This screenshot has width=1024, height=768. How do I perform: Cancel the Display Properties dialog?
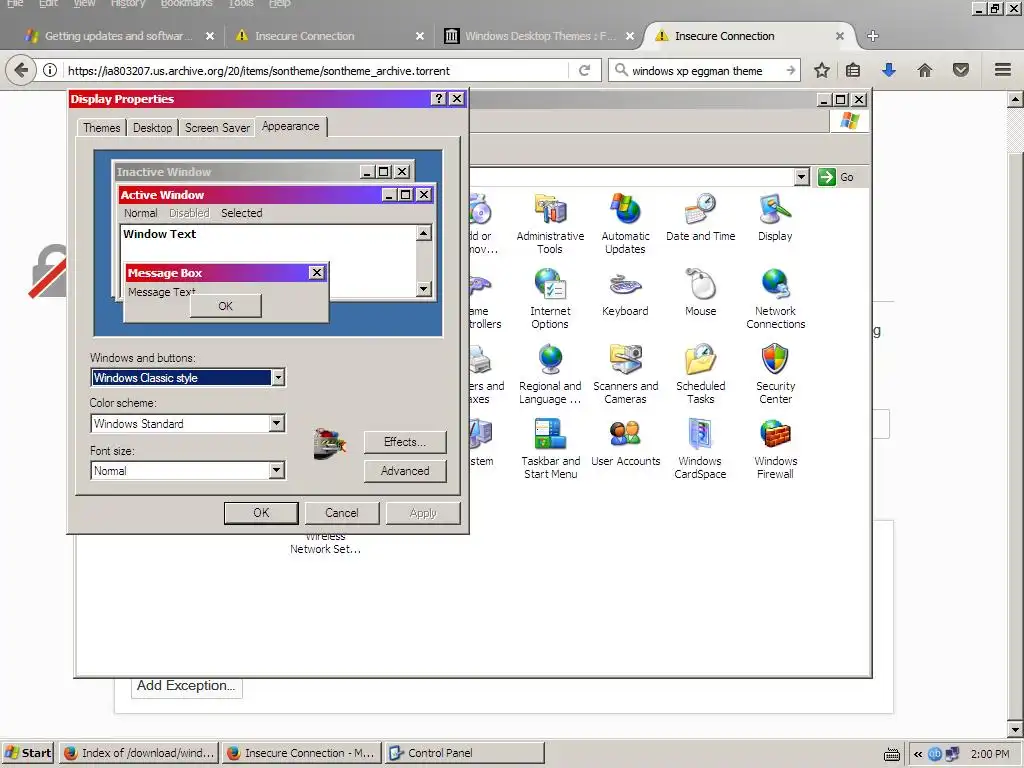[342, 513]
